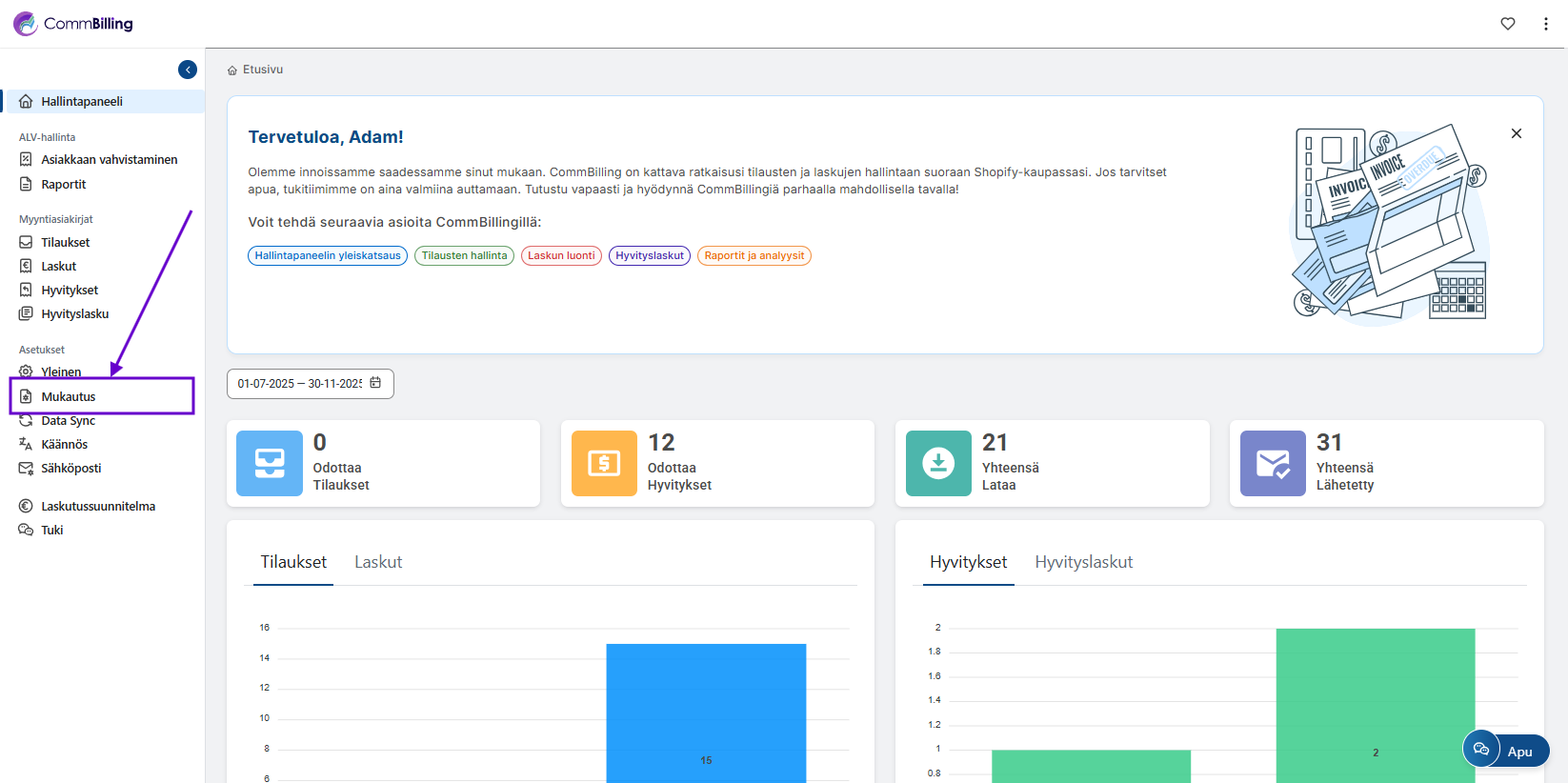The height and width of the screenshot is (783, 1568).
Task: Open Käännös translation settings
Action: (64, 444)
